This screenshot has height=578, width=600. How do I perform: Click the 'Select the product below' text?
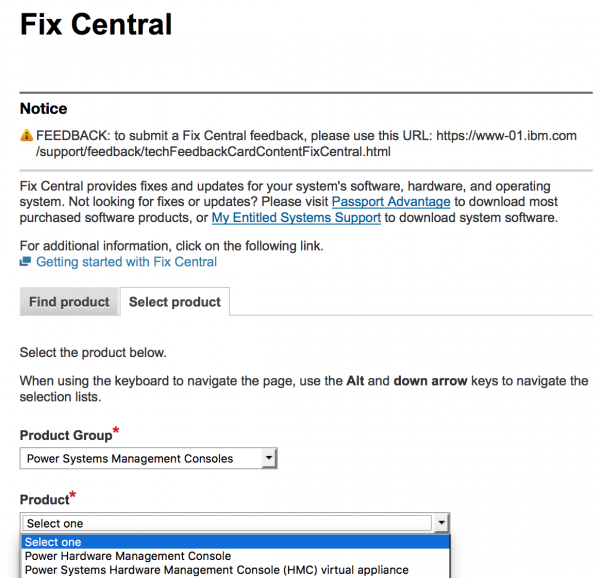pos(93,353)
